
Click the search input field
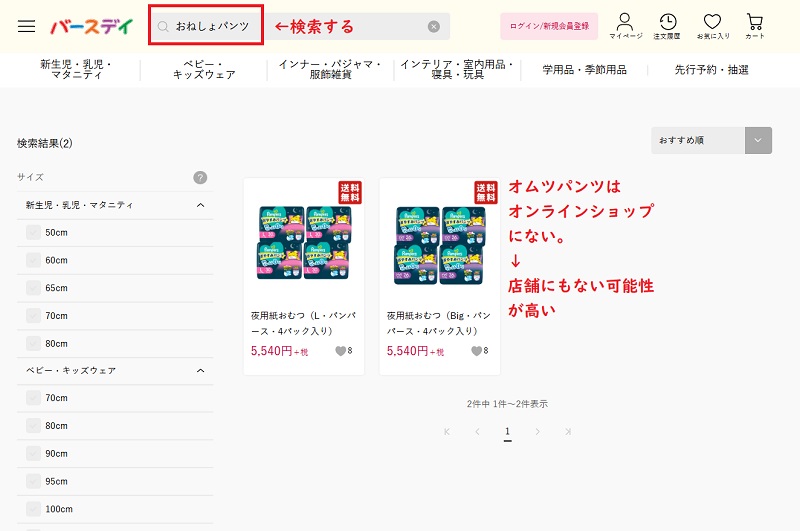212,26
